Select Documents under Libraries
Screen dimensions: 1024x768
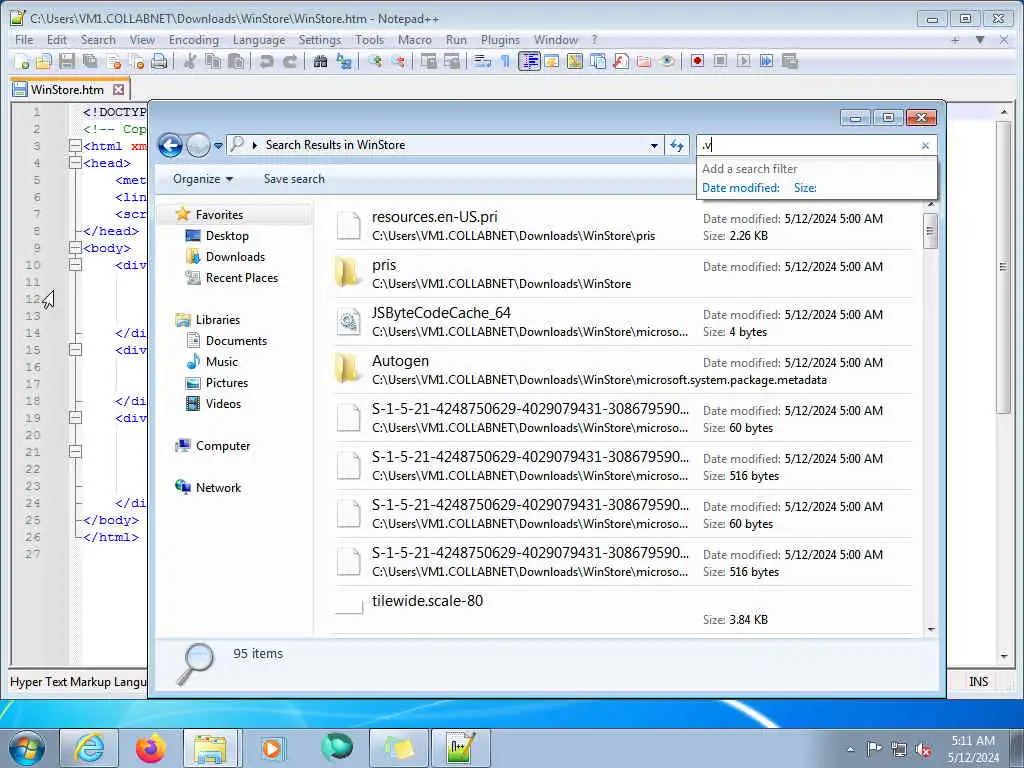[x=227, y=341]
